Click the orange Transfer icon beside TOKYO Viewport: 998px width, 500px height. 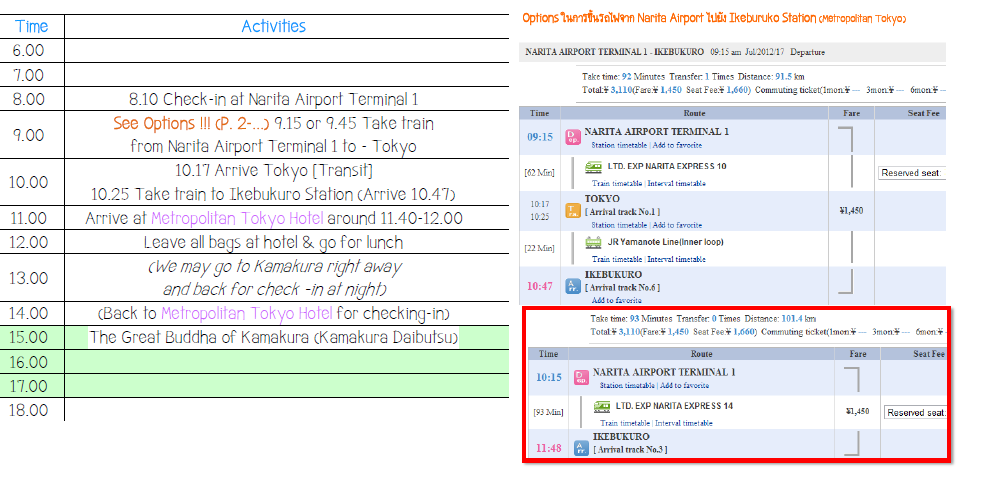(x=573, y=211)
